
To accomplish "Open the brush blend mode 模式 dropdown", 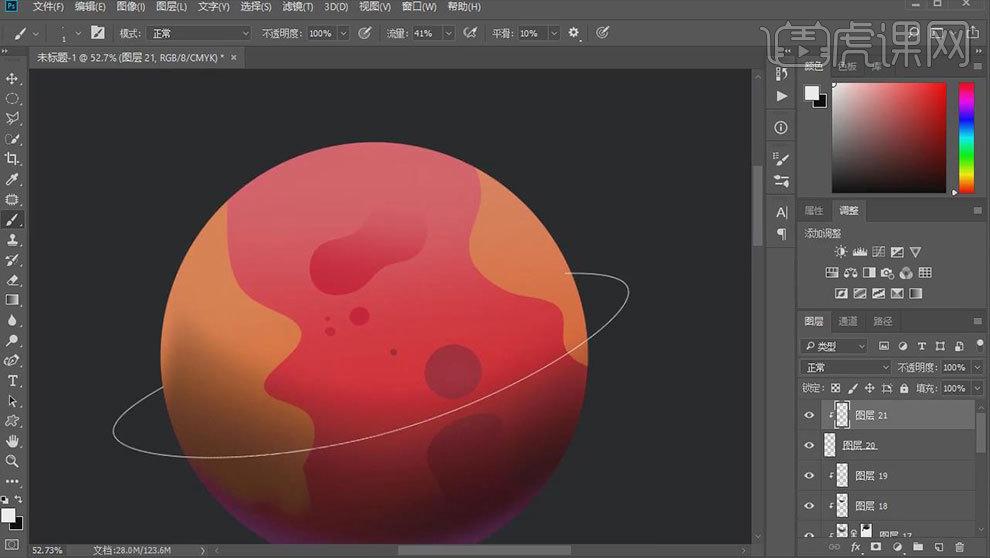I will 199,33.
